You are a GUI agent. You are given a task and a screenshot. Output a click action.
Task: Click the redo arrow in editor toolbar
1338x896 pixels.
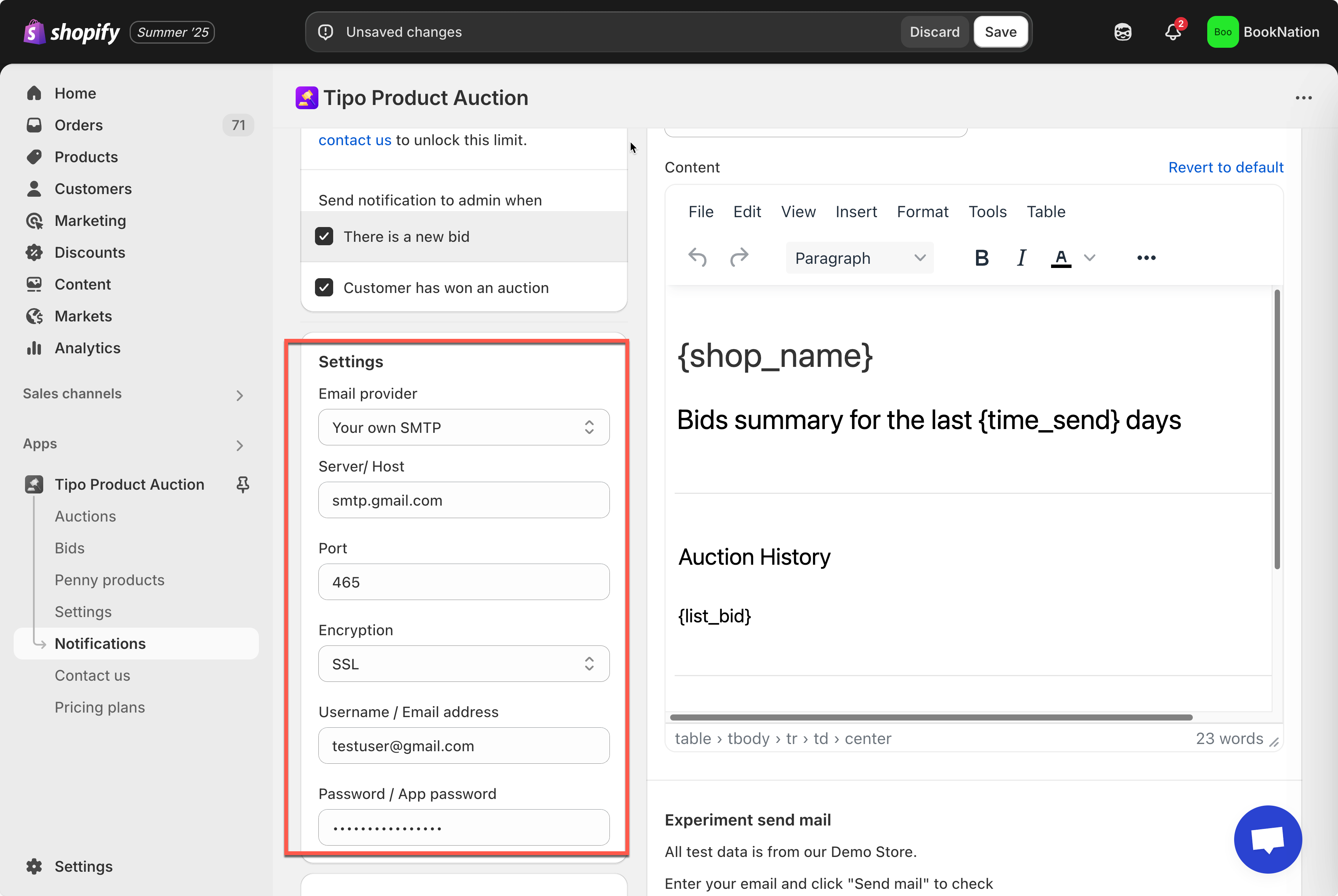(739, 258)
